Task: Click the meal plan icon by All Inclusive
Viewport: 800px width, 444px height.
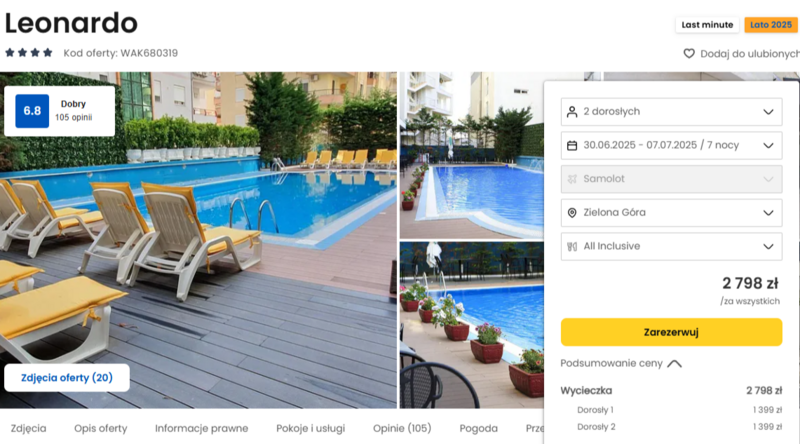Action: (572, 246)
